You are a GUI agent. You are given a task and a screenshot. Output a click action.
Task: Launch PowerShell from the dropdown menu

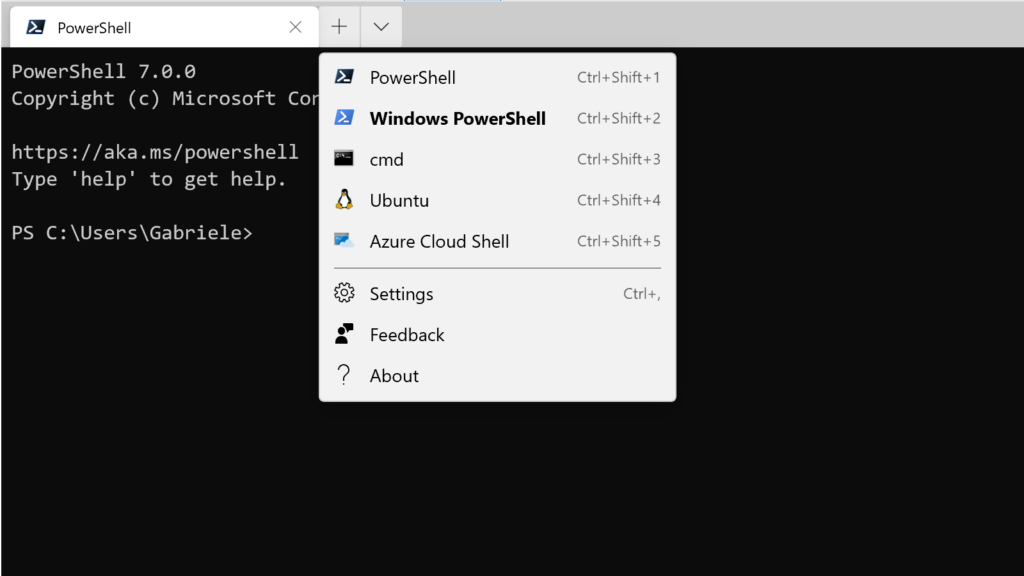point(498,77)
